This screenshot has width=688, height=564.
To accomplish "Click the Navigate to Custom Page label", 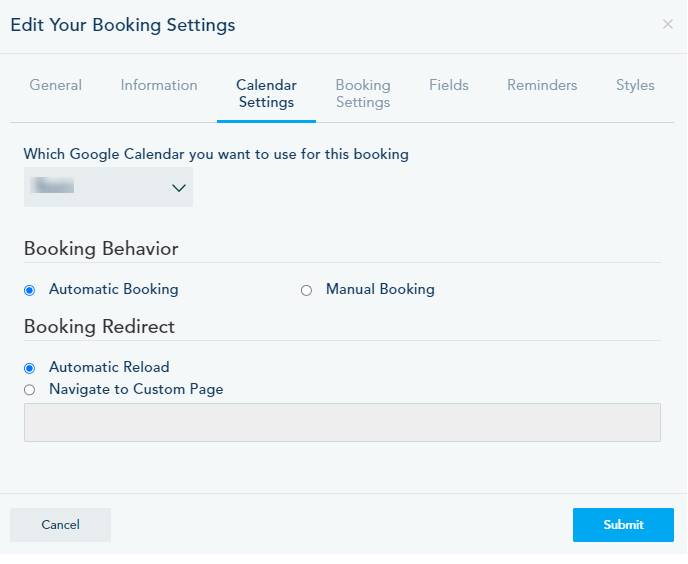I will pos(136,389).
